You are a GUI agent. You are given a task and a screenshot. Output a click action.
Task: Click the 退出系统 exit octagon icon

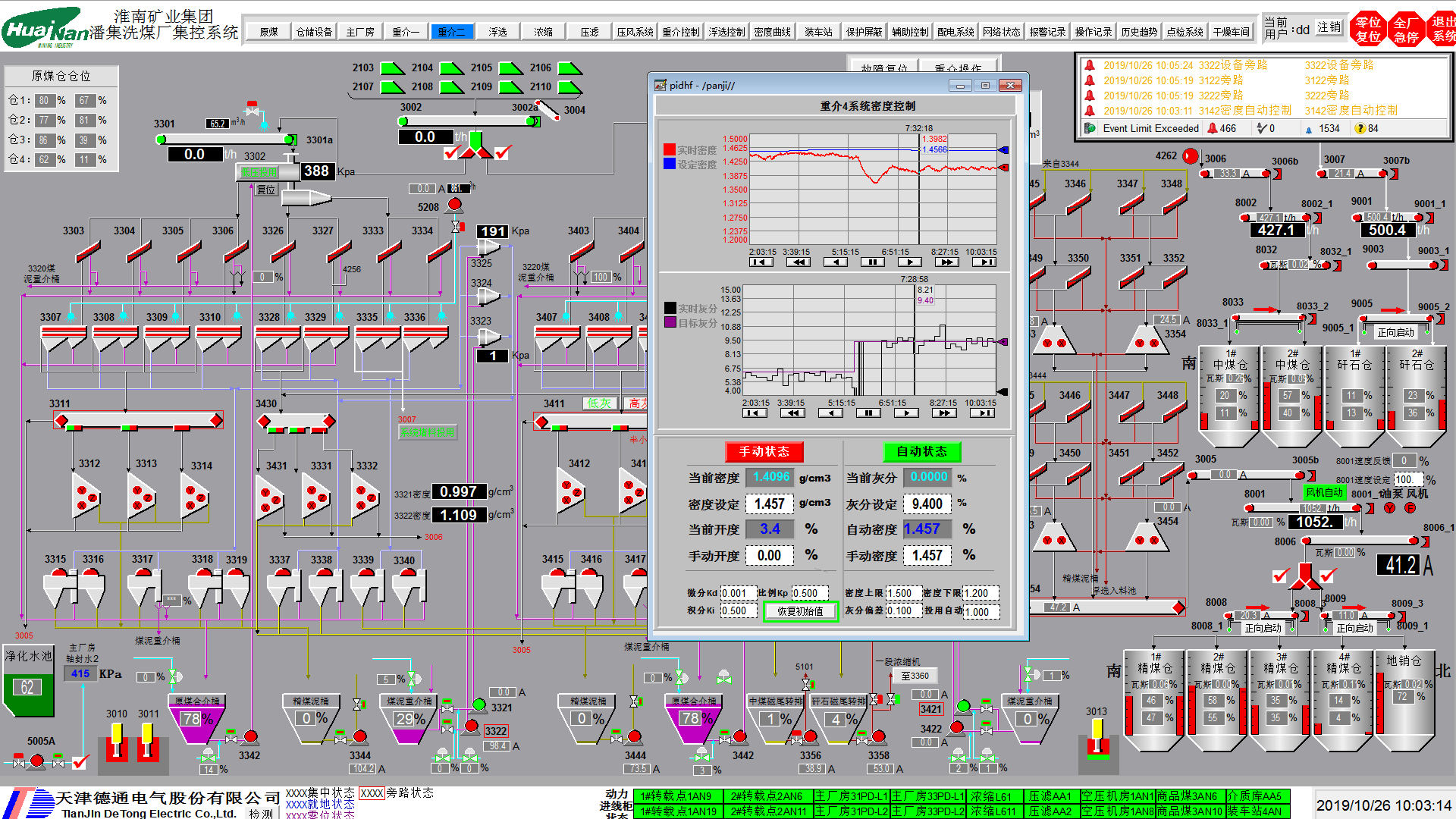pyautogui.click(x=1442, y=29)
